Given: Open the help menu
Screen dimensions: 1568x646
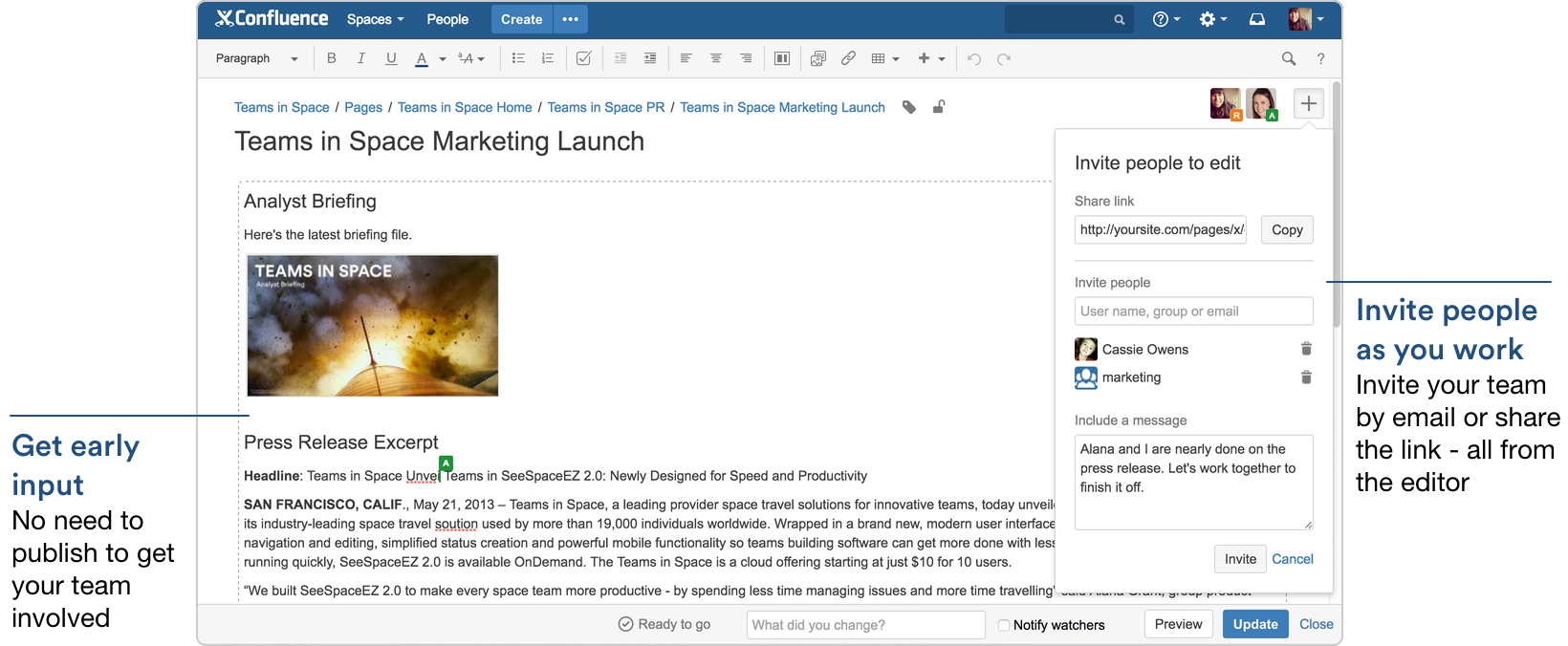Looking at the screenshot, I should tap(1166, 19).
